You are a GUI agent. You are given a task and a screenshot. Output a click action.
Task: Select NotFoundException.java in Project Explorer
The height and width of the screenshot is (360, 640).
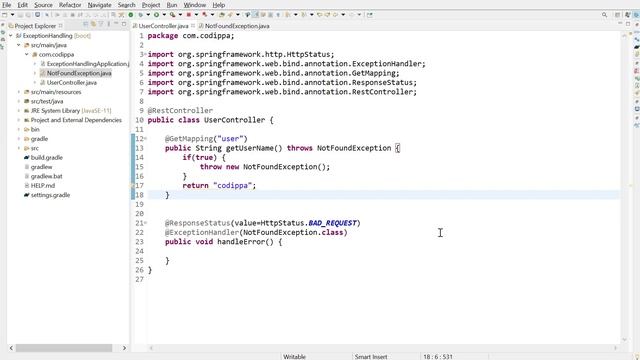79,73
